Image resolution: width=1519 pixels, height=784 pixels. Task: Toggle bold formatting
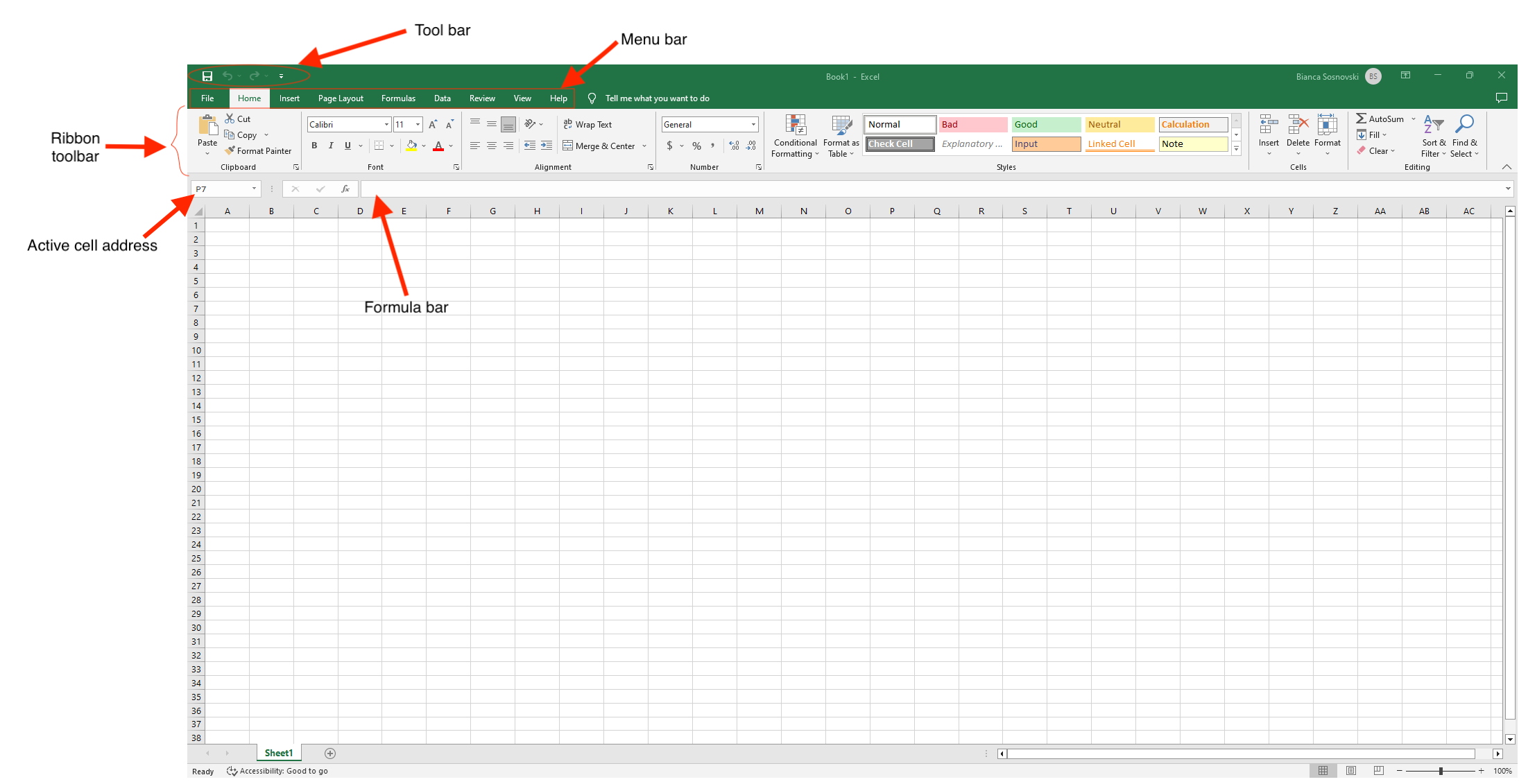tap(314, 146)
